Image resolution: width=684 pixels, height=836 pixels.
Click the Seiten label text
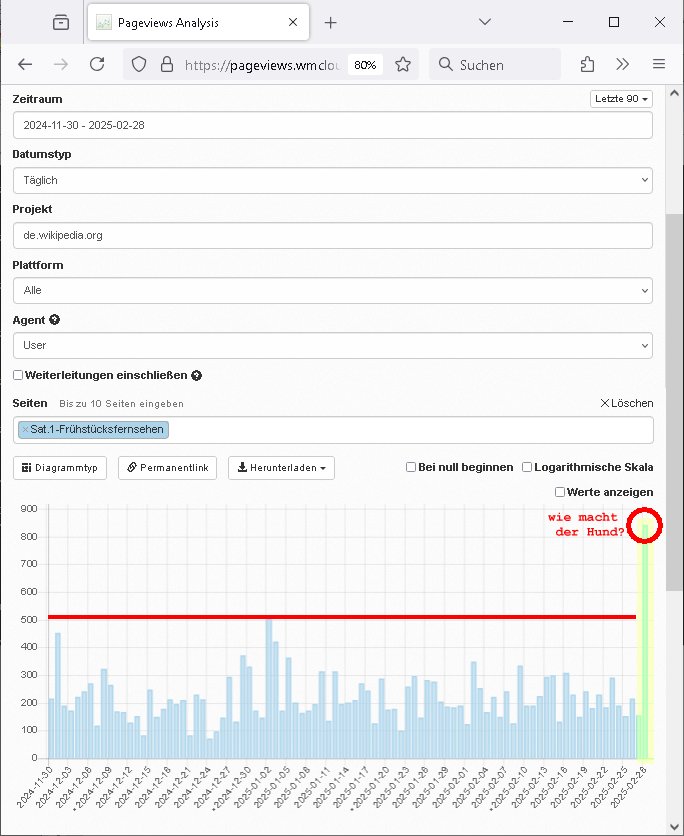pos(30,403)
